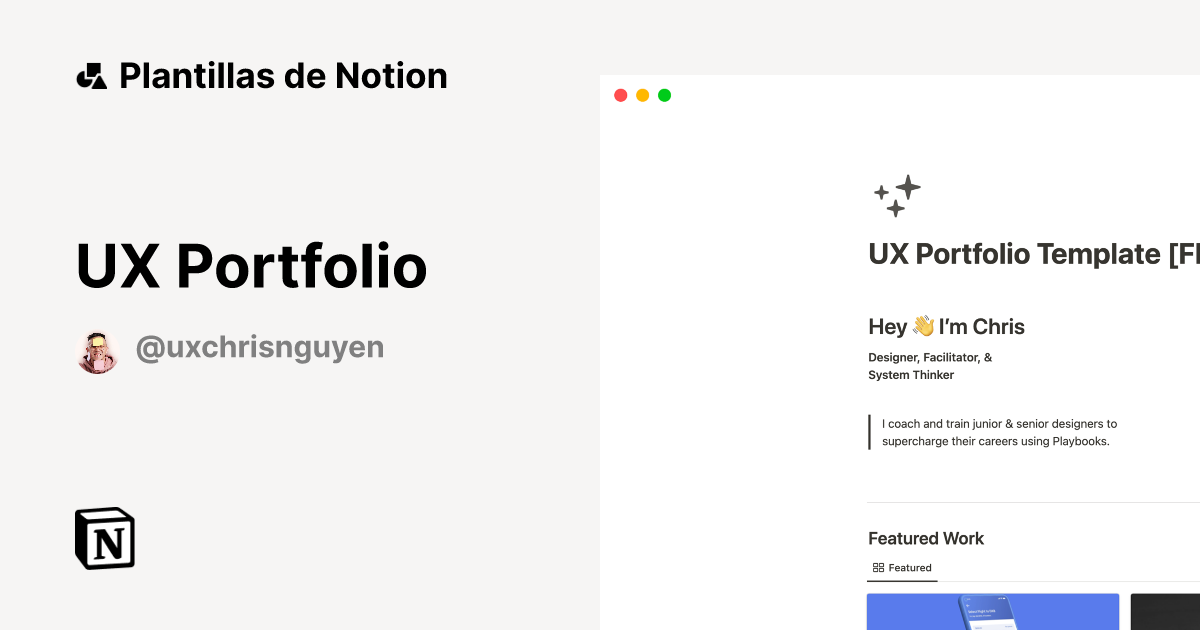Click the Notion 'N' logo icon

pyautogui.click(x=104, y=538)
